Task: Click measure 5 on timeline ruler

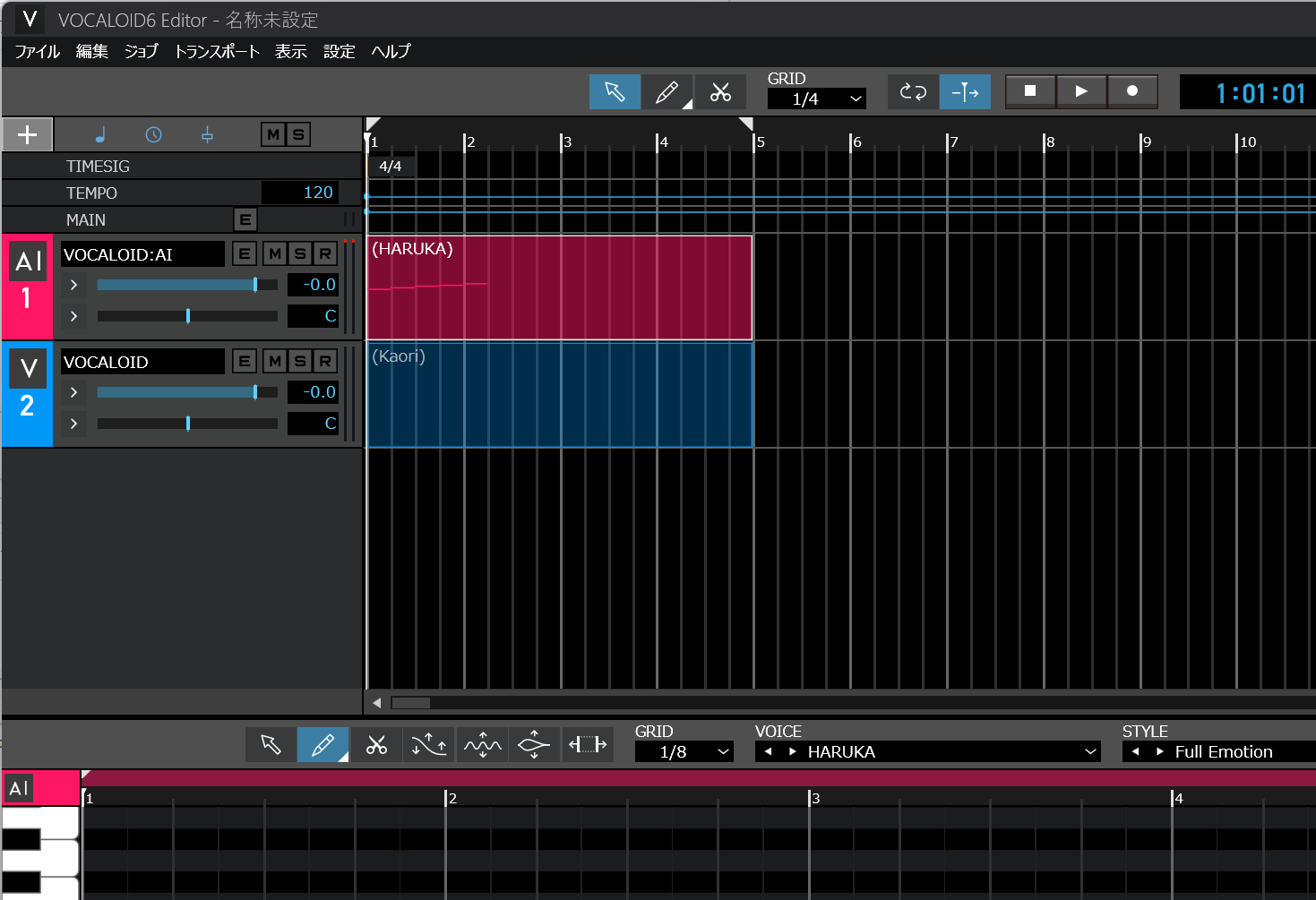Action: click(761, 142)
